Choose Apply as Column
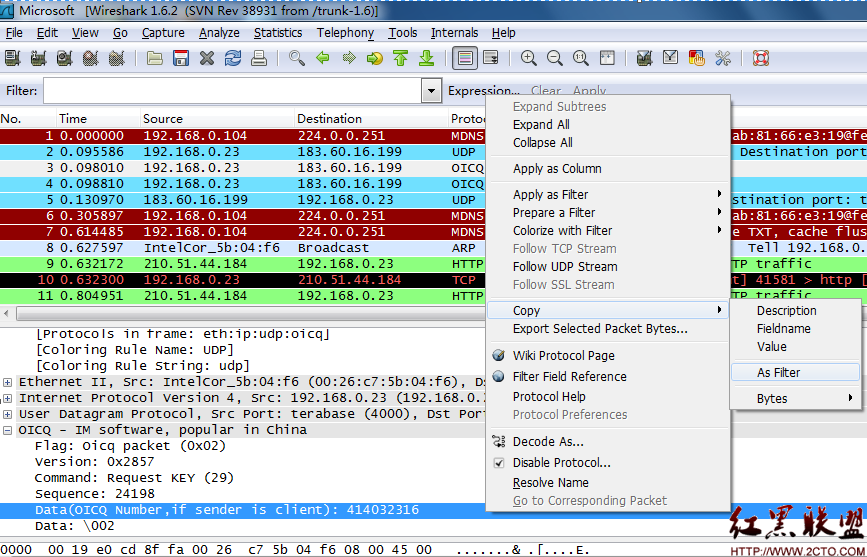The height and width of the screenshot is (557, 867). coord(608,169)
